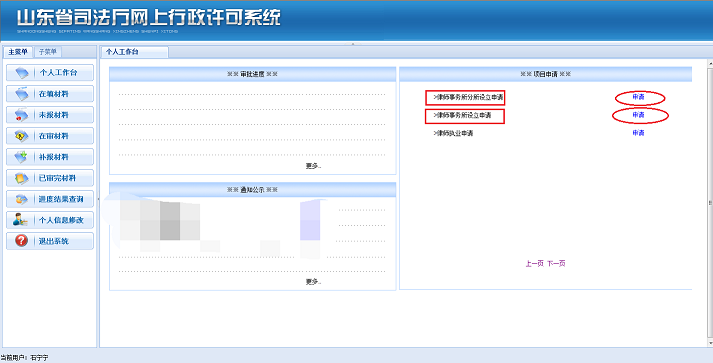Select the 律师执业申请 item text
The width and height of the screenshot is (713, 363).
click(454, 133)
